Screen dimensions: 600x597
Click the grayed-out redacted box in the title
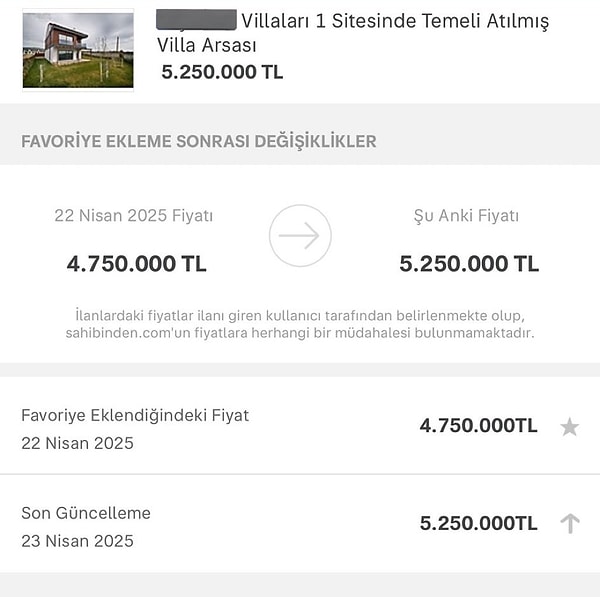pos(196,20)
